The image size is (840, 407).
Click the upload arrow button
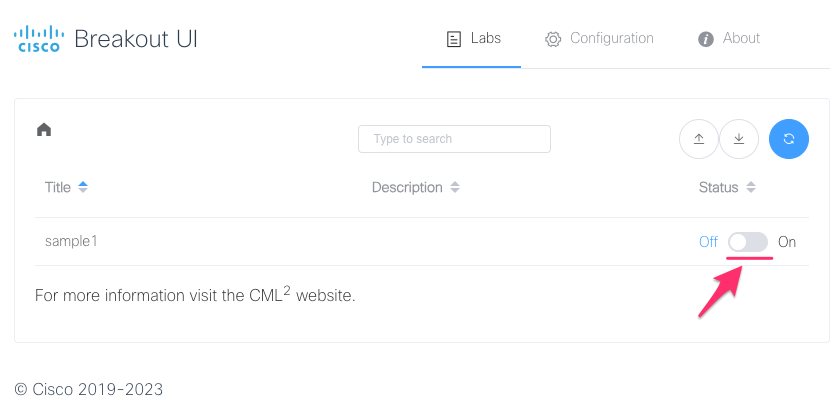pyautogui.click(x=699, y=139)
